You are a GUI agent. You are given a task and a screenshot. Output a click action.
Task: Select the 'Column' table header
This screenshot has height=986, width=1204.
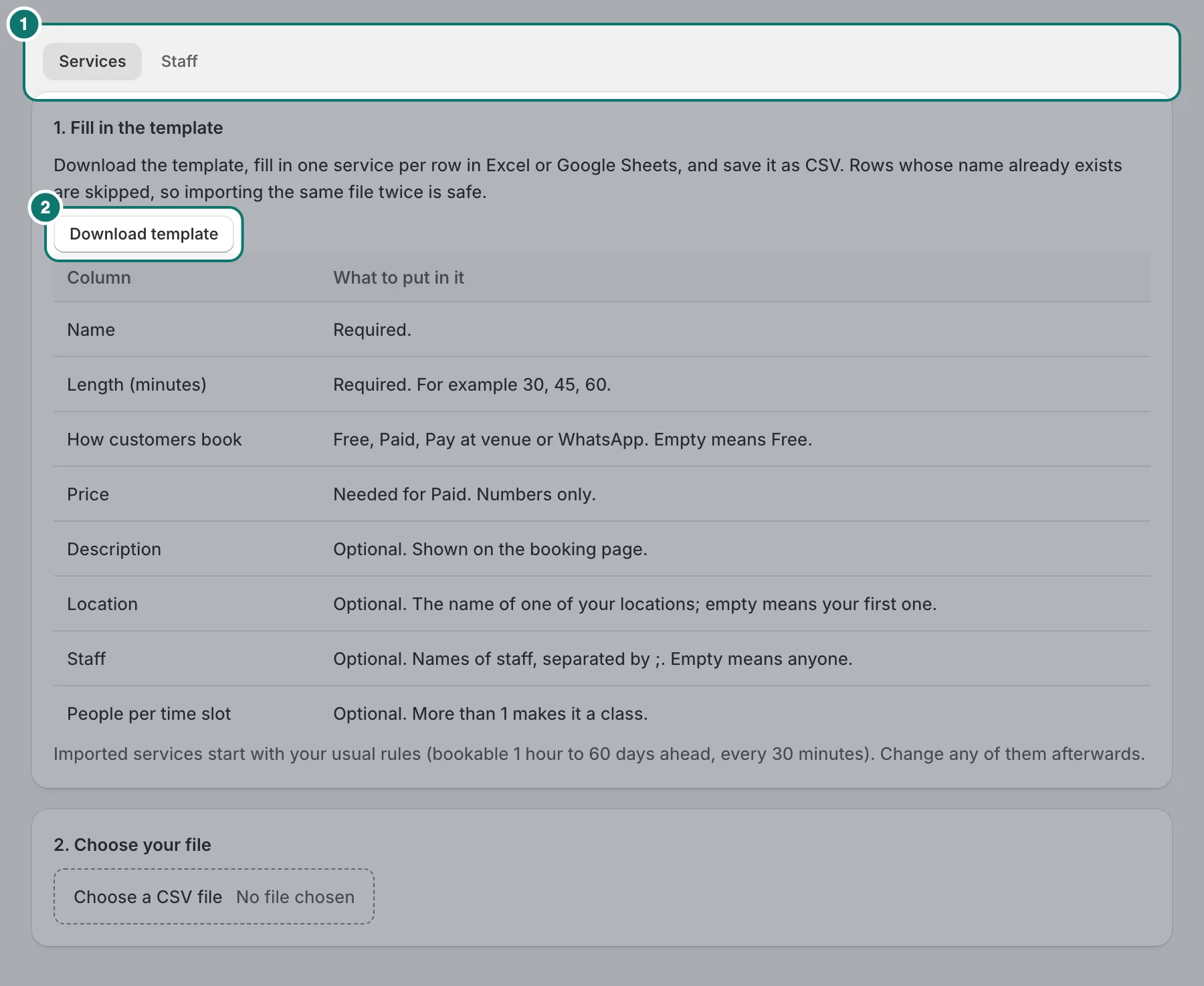tap(99, 278)
